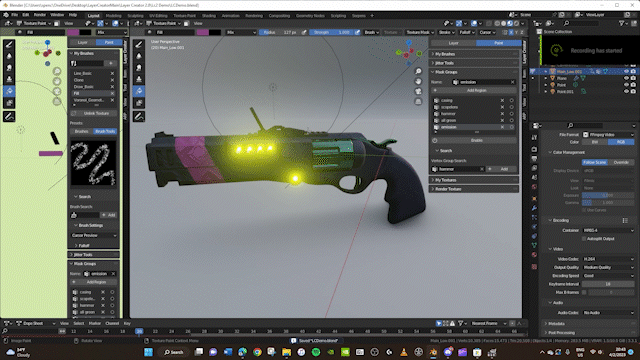Screen dimensions: 640x360
Task: Click the Vertex Group Search field containing hammer
Action: point(458,169)
